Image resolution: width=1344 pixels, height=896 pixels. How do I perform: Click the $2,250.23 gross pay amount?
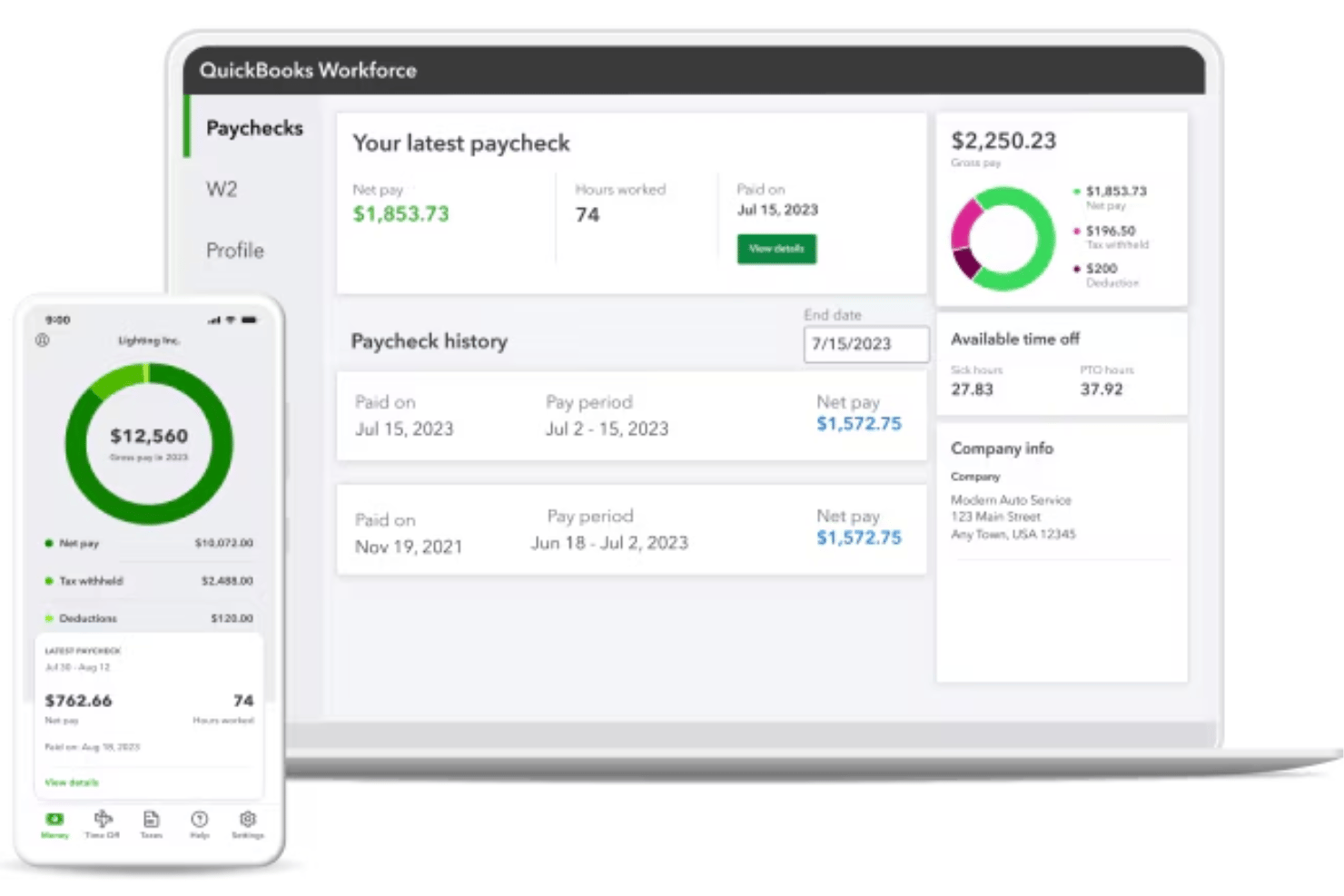point(1003,141)
